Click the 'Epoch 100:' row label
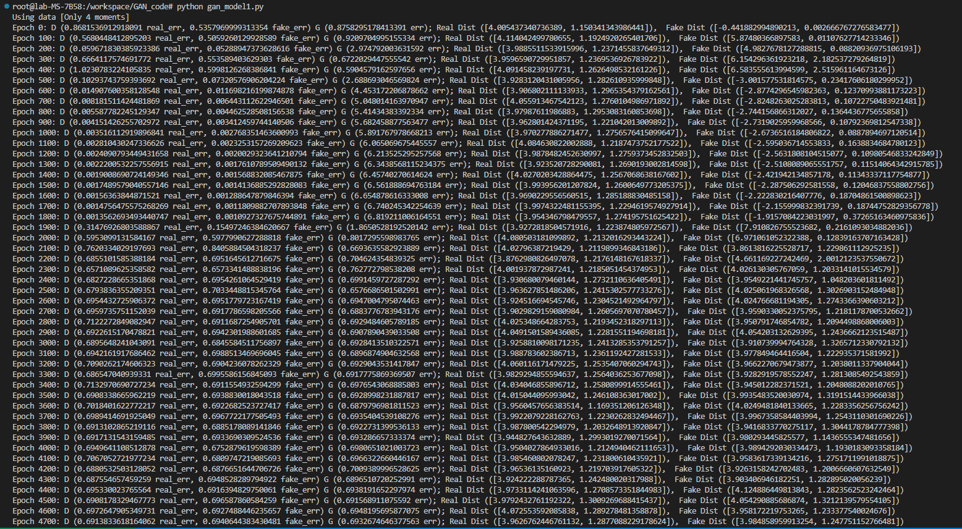962x529 pixels. point(34,37)
